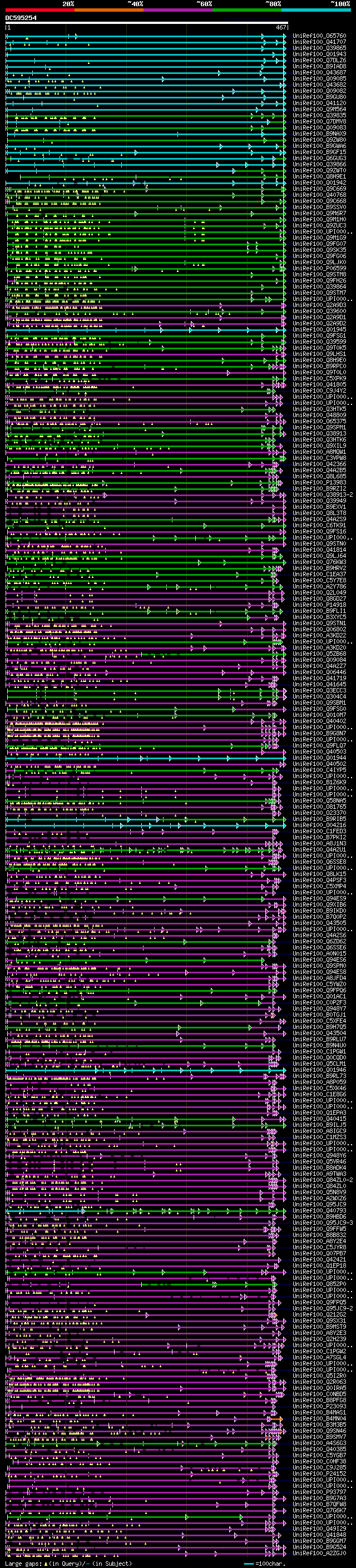This screenshot has height=1568, width=356.
Task: Click the red 20% identity legend segment
Action: click(40, 10)
